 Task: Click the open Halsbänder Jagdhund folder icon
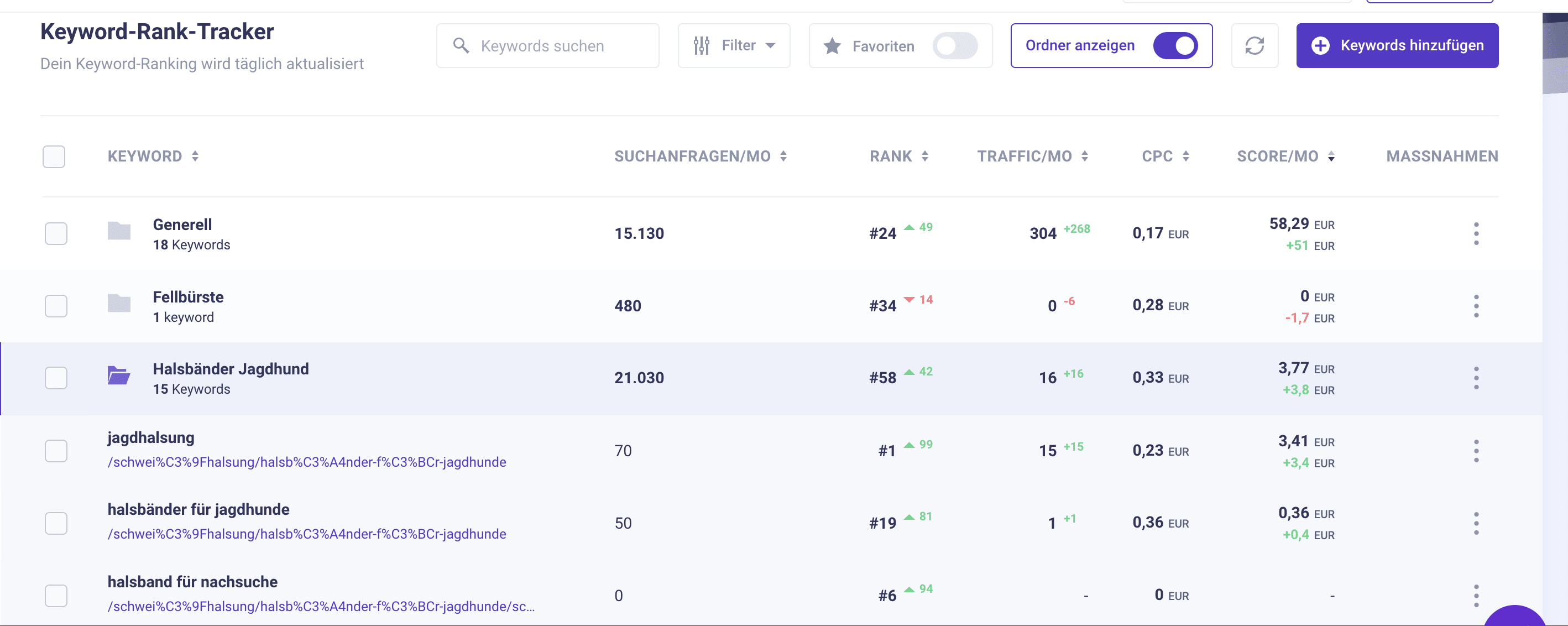pyautogui.click(x=119, y=375)
